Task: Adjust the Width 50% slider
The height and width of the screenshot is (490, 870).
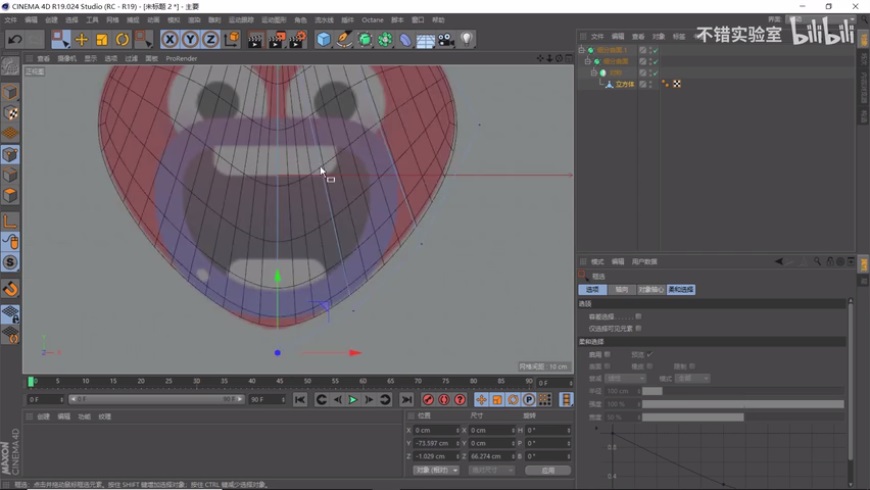Action: coord(743,417)
